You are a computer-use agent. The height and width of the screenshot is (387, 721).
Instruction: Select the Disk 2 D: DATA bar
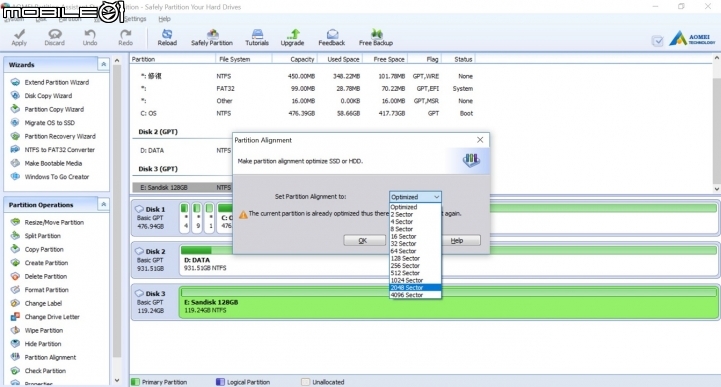448,260
